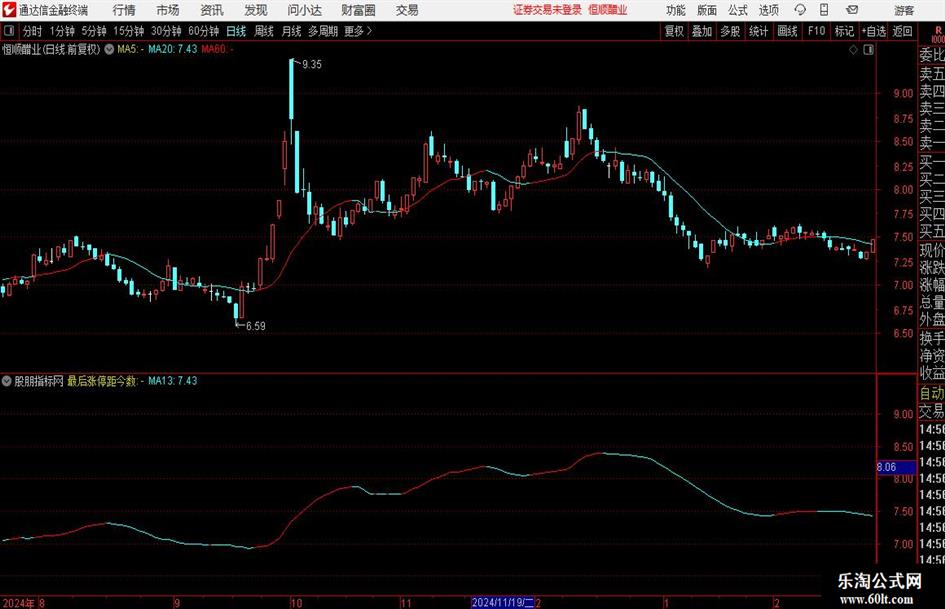Viewport: 945px width, 609px height.
Task: Switch to 60分钟 chart period
Action: (204, 31)
